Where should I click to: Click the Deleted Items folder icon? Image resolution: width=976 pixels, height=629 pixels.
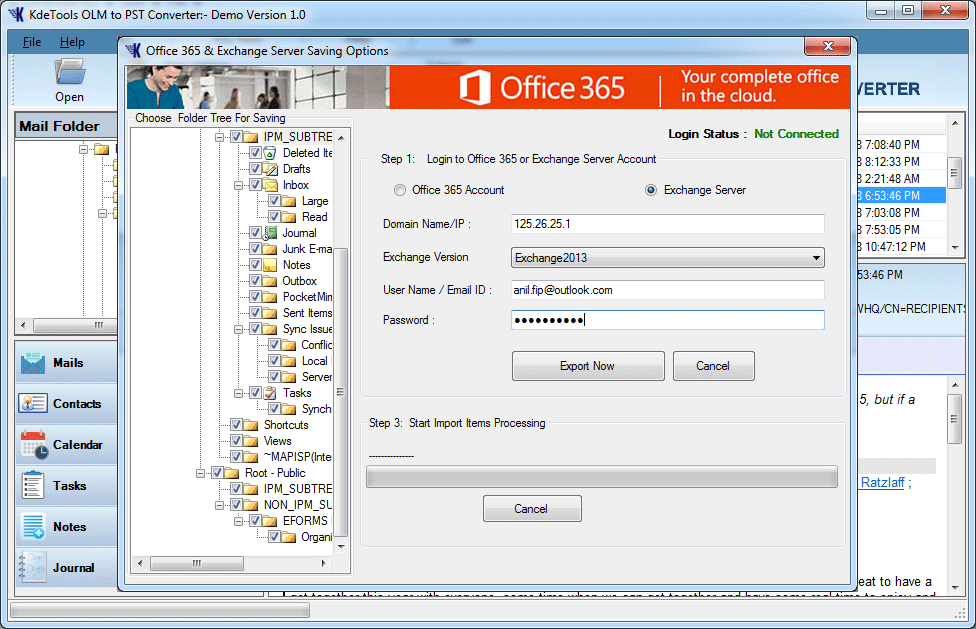click(270, 153)
